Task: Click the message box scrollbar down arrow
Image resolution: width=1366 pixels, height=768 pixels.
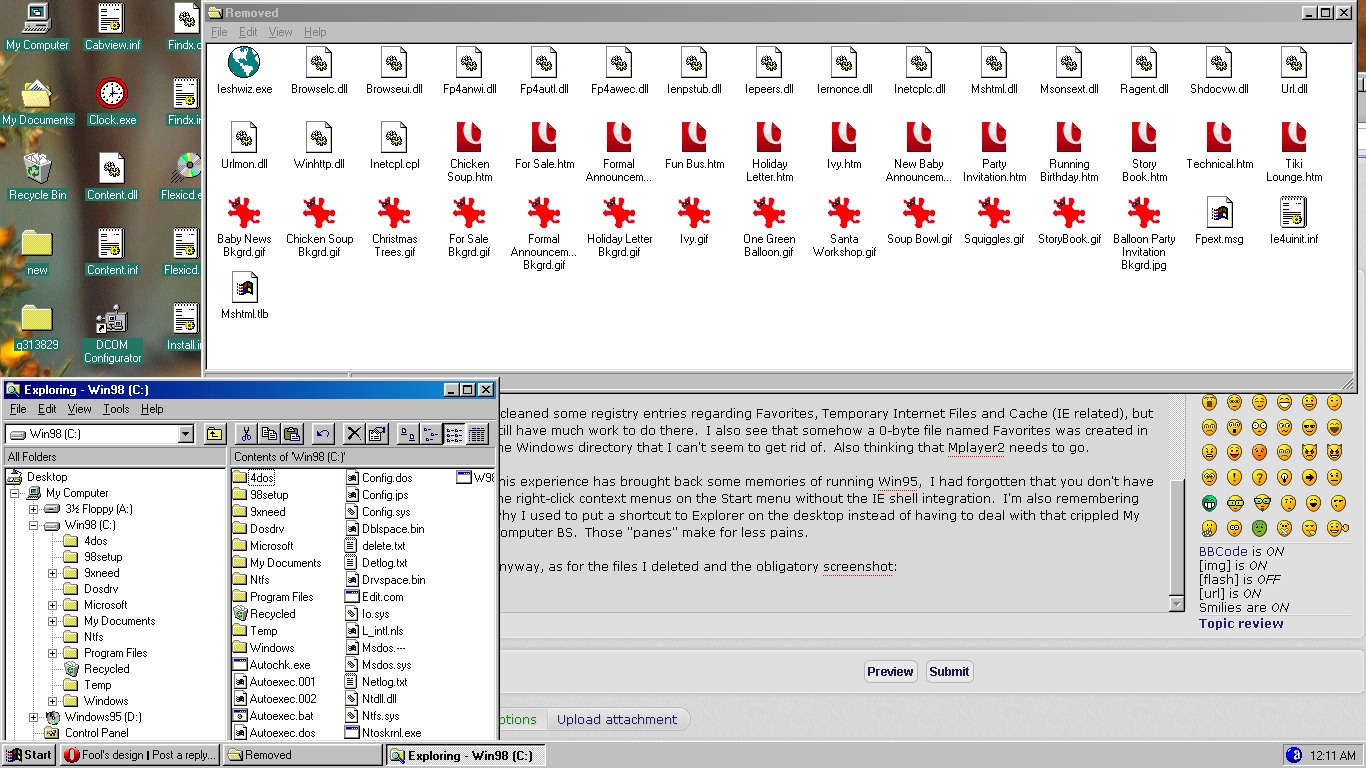Action: click(1176, 603)
